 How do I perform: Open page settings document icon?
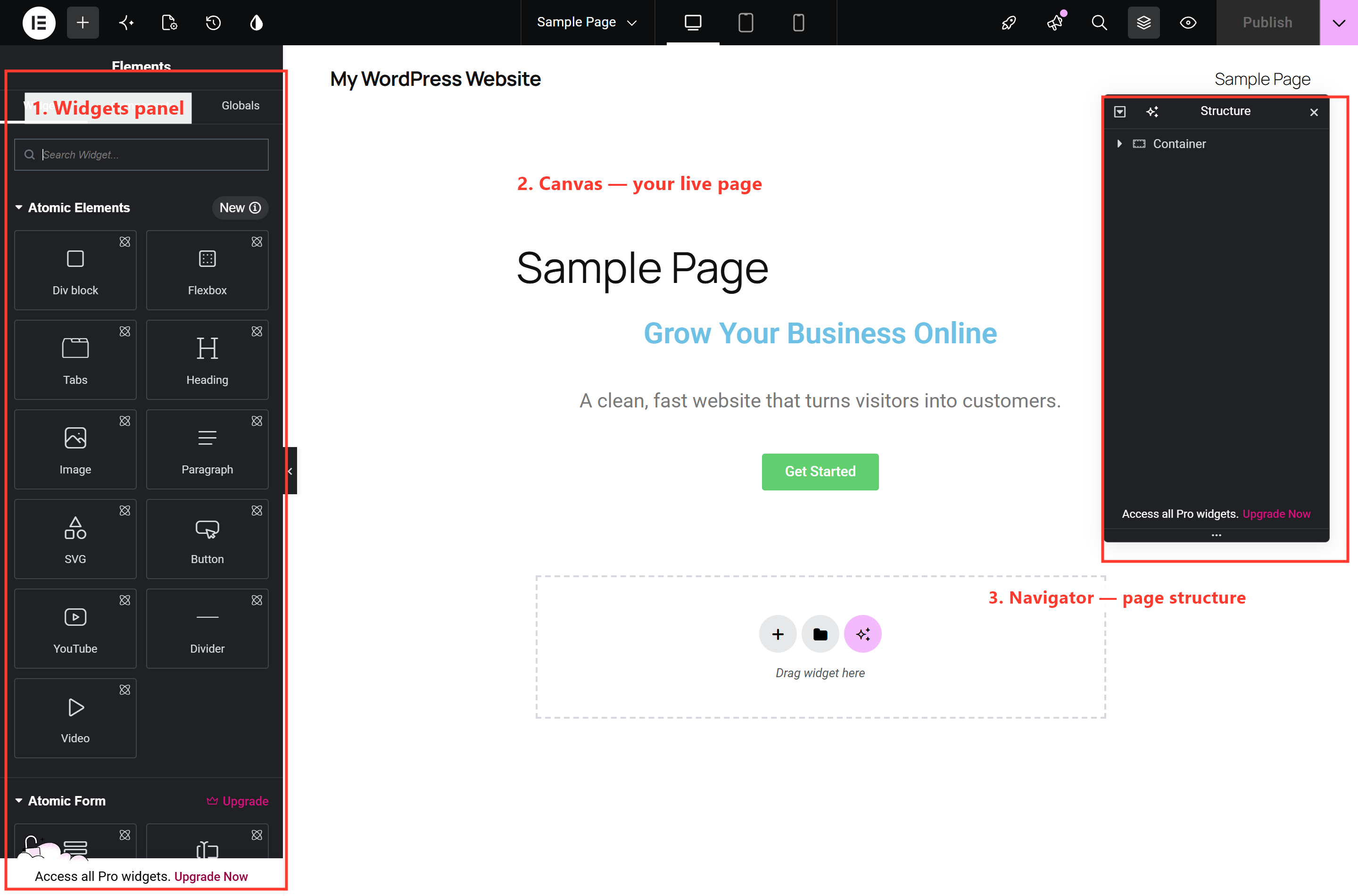[x=170, y=23]
